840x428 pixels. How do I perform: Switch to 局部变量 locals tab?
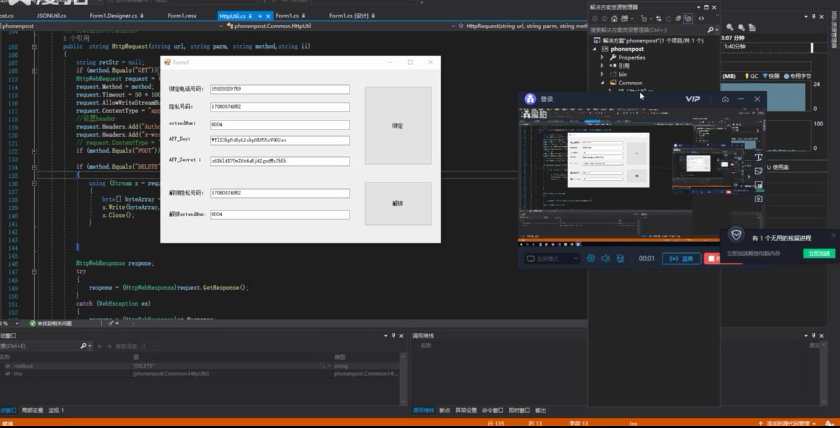click(x=32, y=410)
